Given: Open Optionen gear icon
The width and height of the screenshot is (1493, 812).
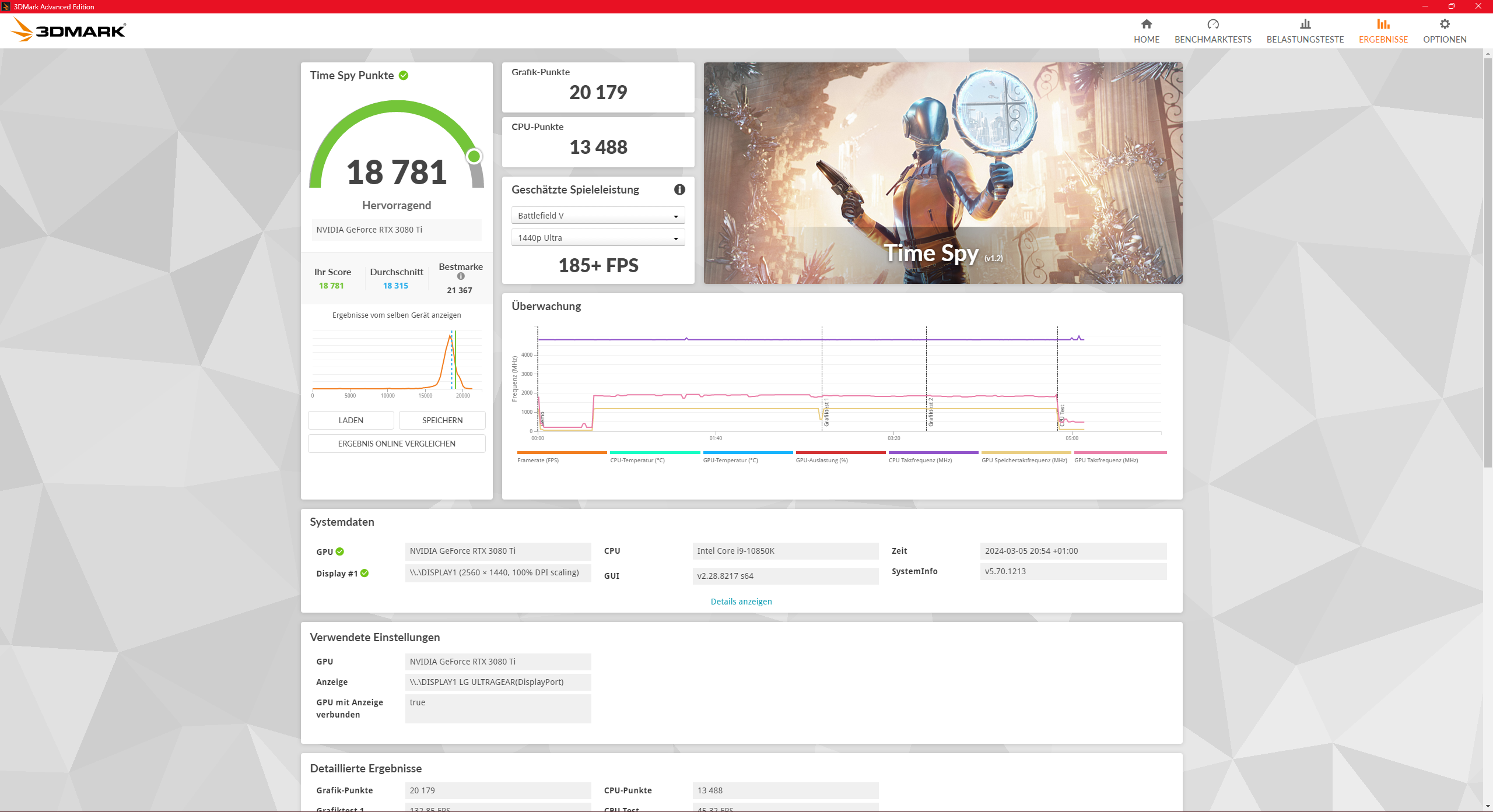Looking at the screenshot, I should pyautogui.click(x=1444, y=24).
